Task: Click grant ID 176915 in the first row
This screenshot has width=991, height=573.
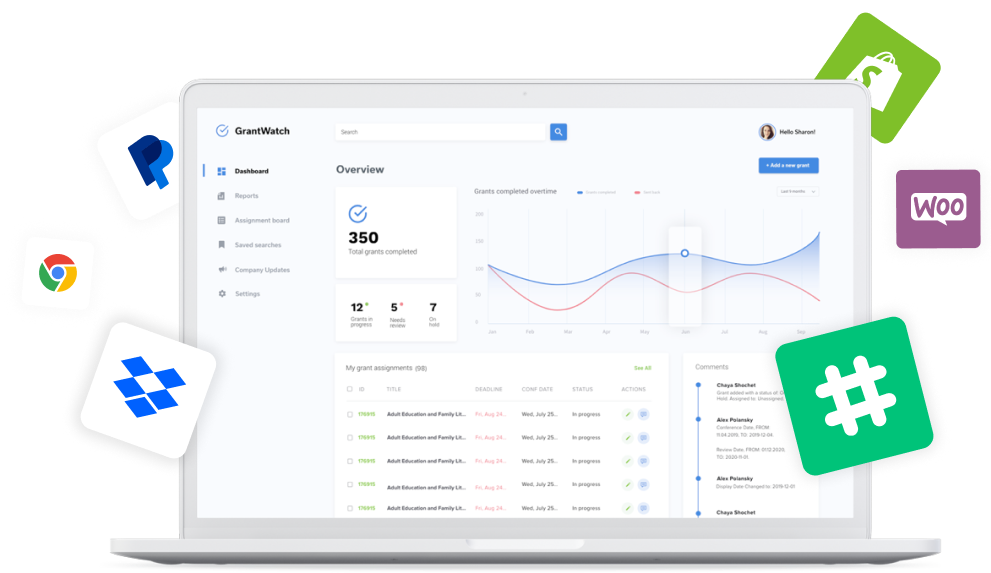Action: click(x=367, y=414)
